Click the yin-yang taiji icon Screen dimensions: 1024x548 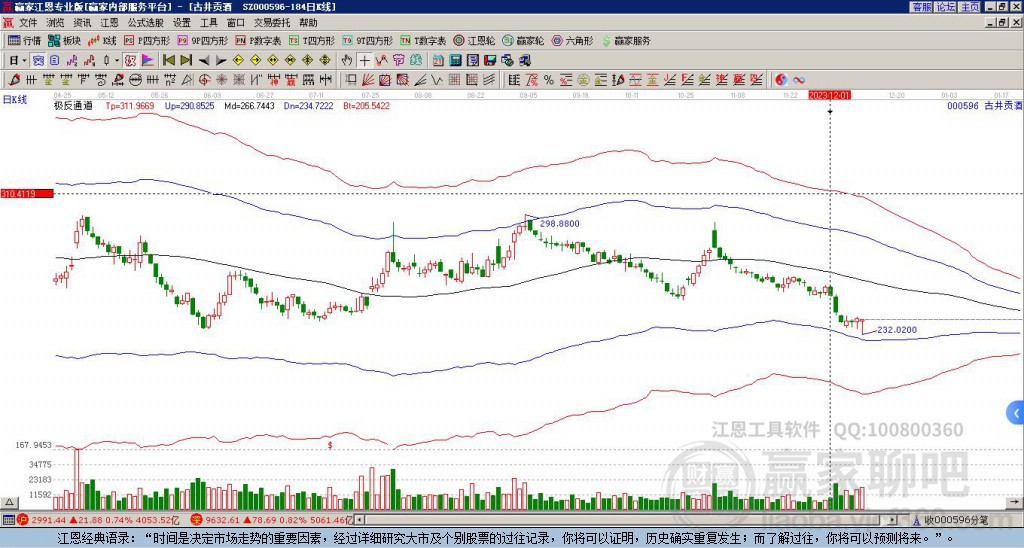(x=781, y=80)
